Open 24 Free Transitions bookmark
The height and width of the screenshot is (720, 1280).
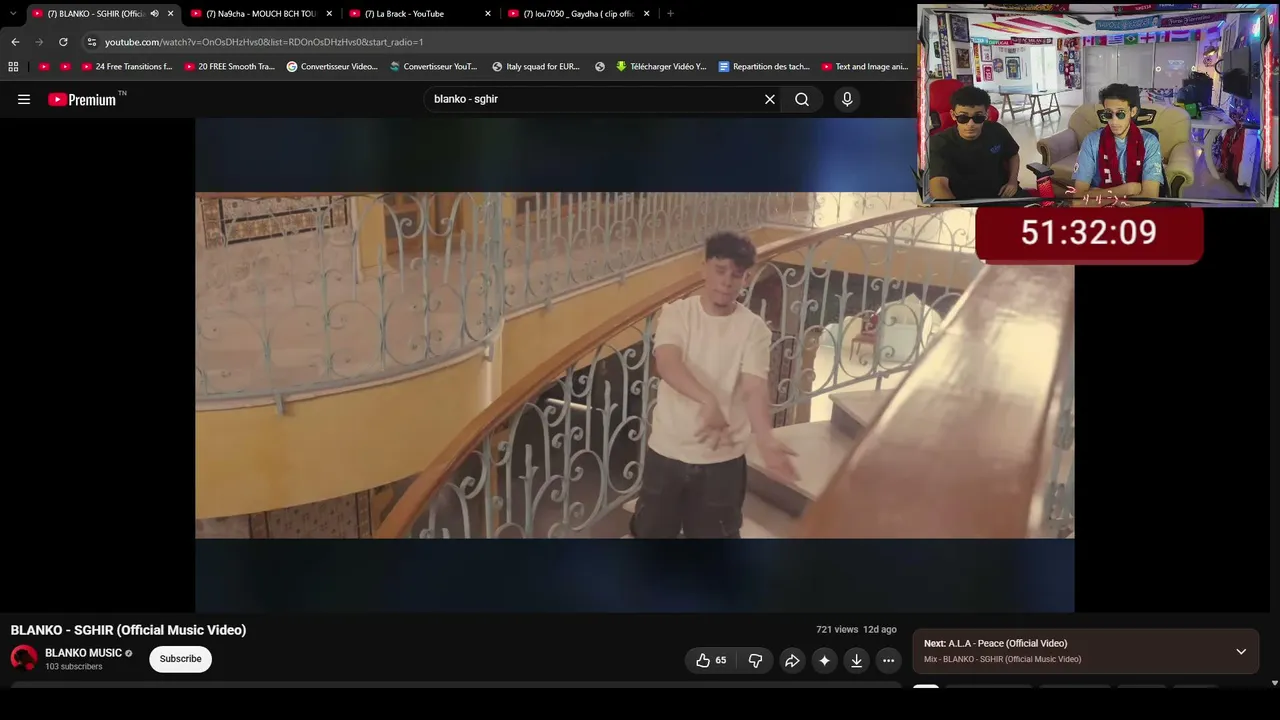click(127, 67)
